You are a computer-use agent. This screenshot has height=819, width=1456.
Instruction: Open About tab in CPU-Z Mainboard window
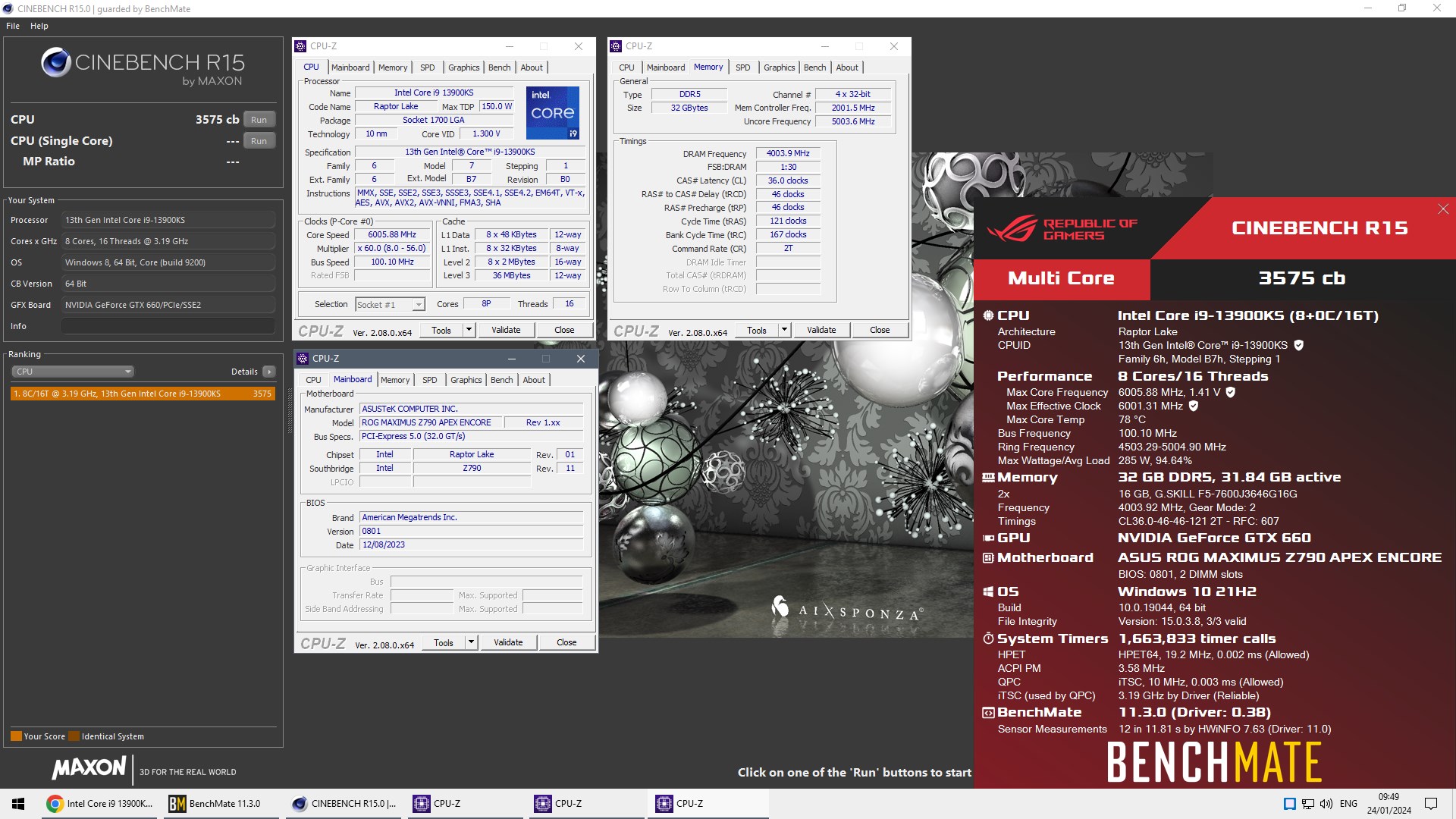[534, 380]
